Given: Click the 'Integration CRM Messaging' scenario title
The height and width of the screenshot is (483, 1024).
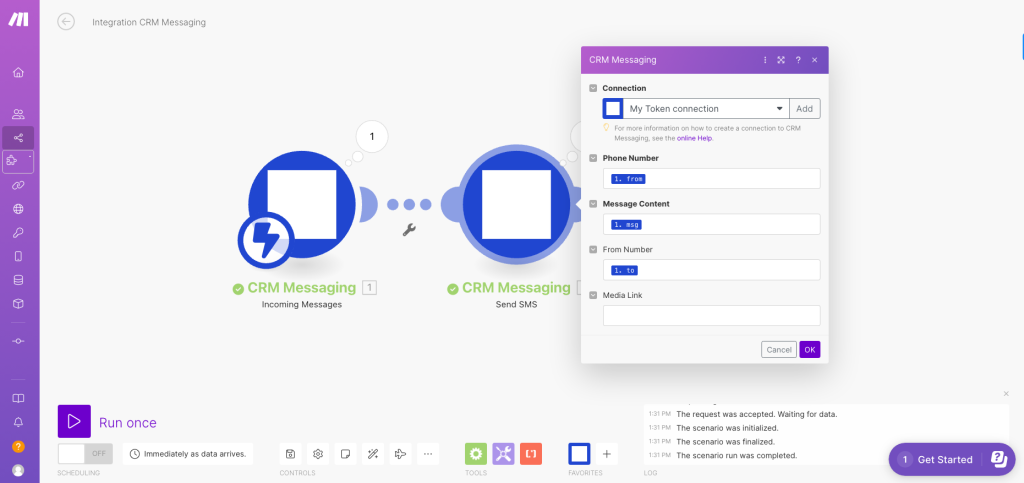Looking at the screenshot, I should [x=149, y=22].
